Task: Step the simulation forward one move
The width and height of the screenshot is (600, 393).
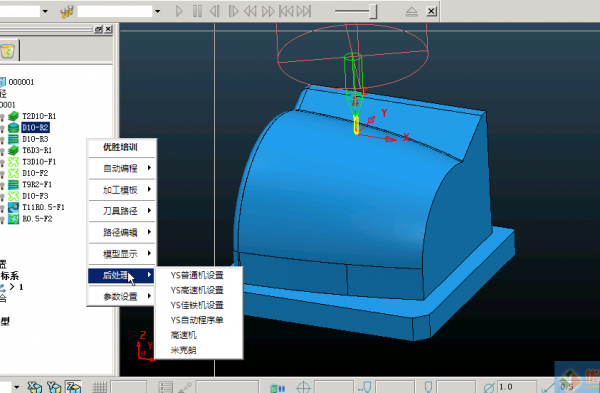Action: [x=233, y=11]
